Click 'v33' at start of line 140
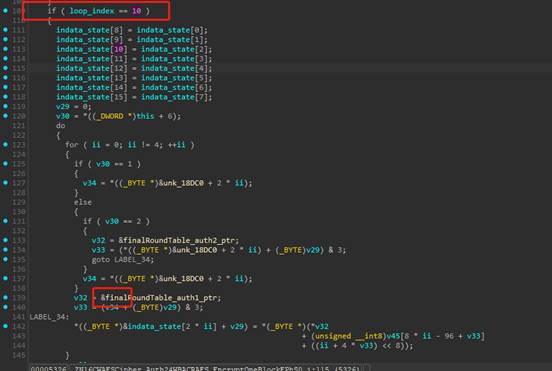 pyautogui.click(x=81, y=307)
